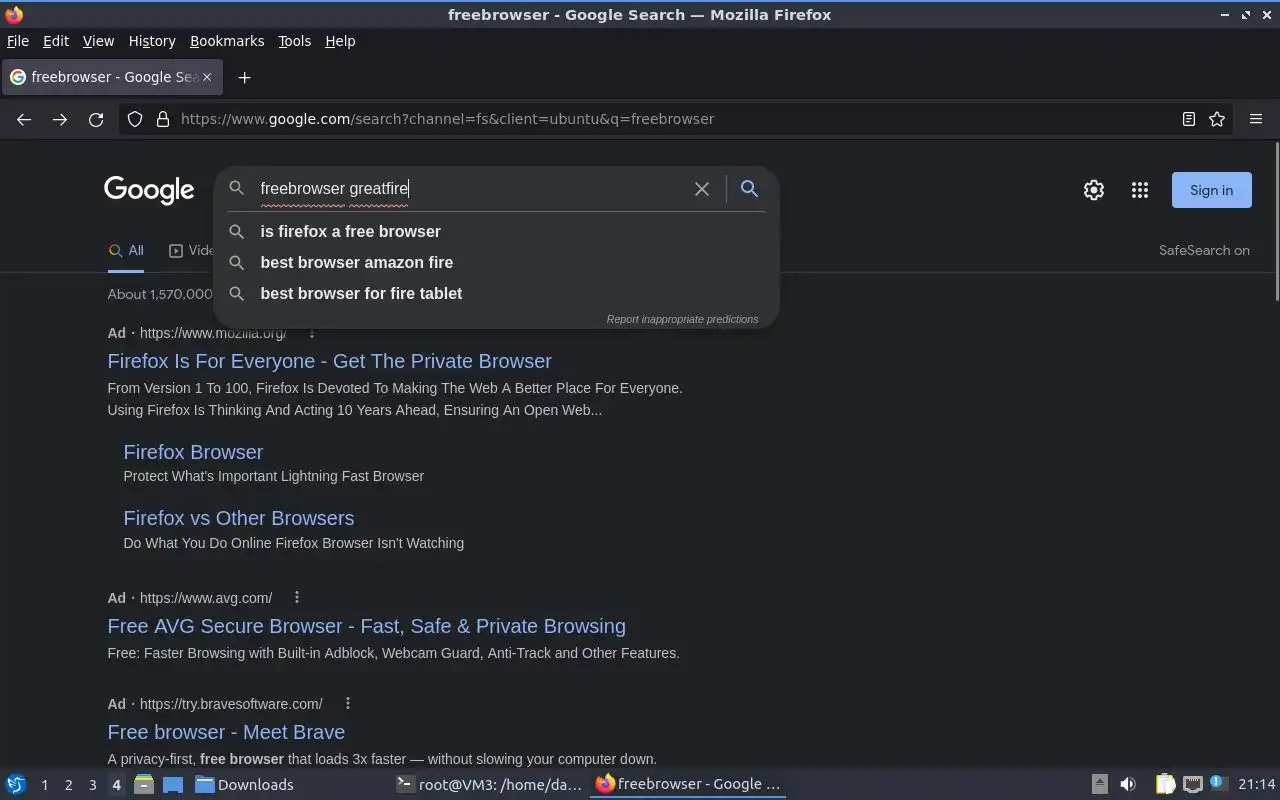Choose suggestion best browser amazon fire
Screen dimensions: 1280x800
point(496,262)
